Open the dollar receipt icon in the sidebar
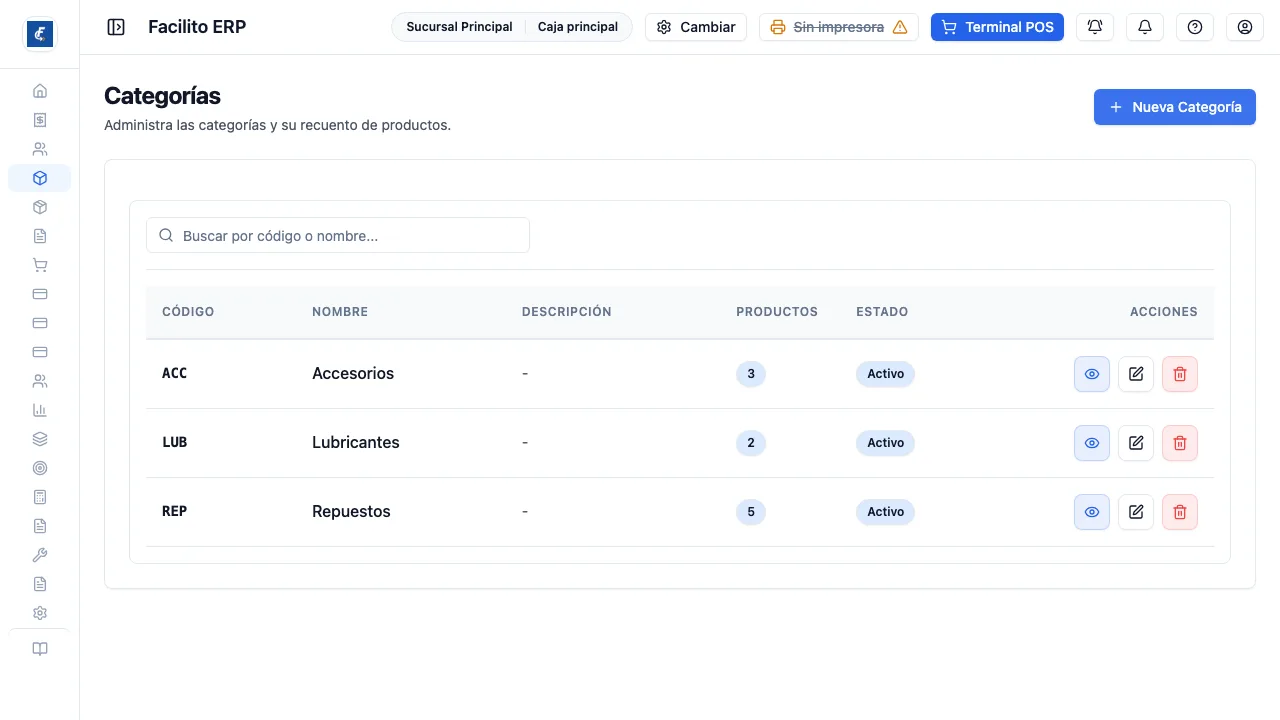This screenshot has width=1280, height=720. (40, 120)
